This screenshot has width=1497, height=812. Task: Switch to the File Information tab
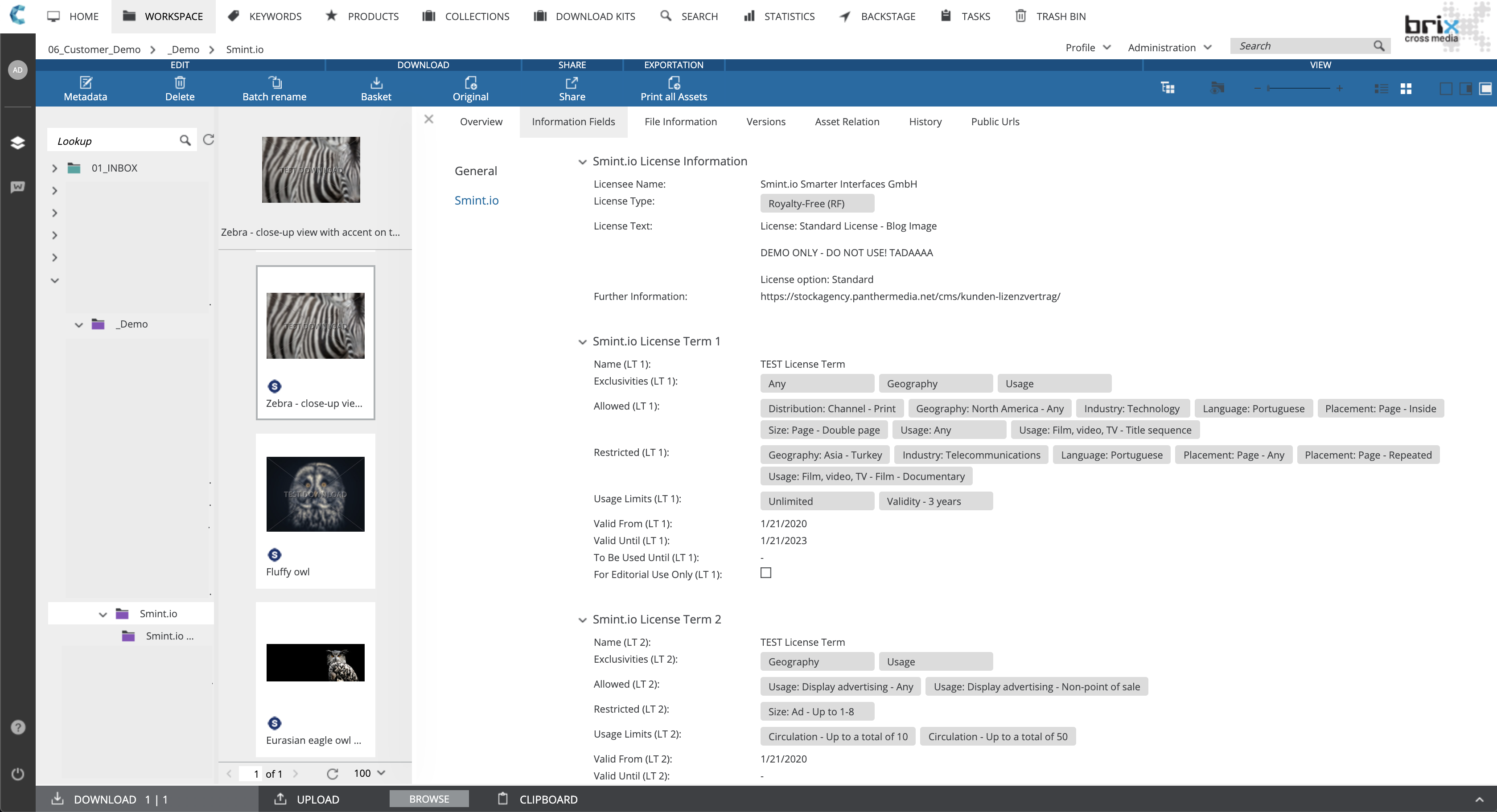pos(680,121)
